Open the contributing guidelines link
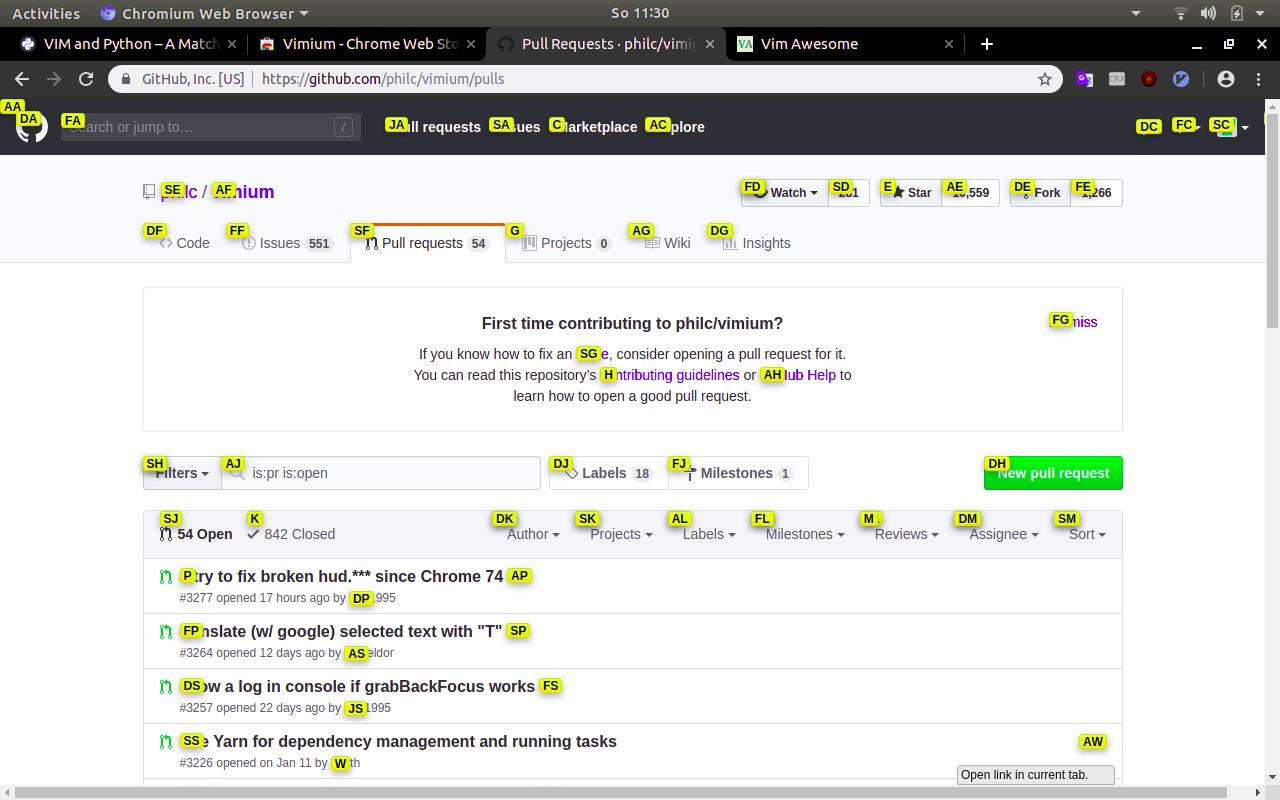1280x800 pixels. tap(672, 375)
